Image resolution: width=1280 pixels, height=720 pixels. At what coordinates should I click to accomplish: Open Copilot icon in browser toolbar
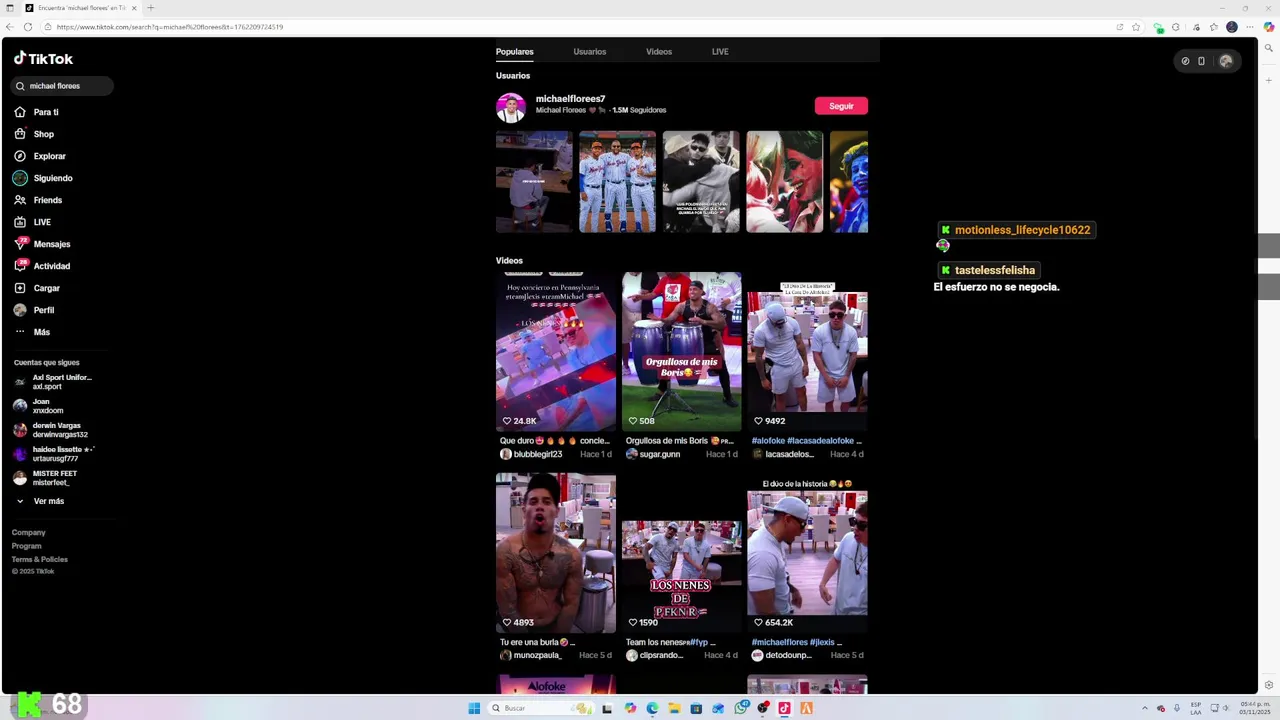click(x=1269, y=27)
